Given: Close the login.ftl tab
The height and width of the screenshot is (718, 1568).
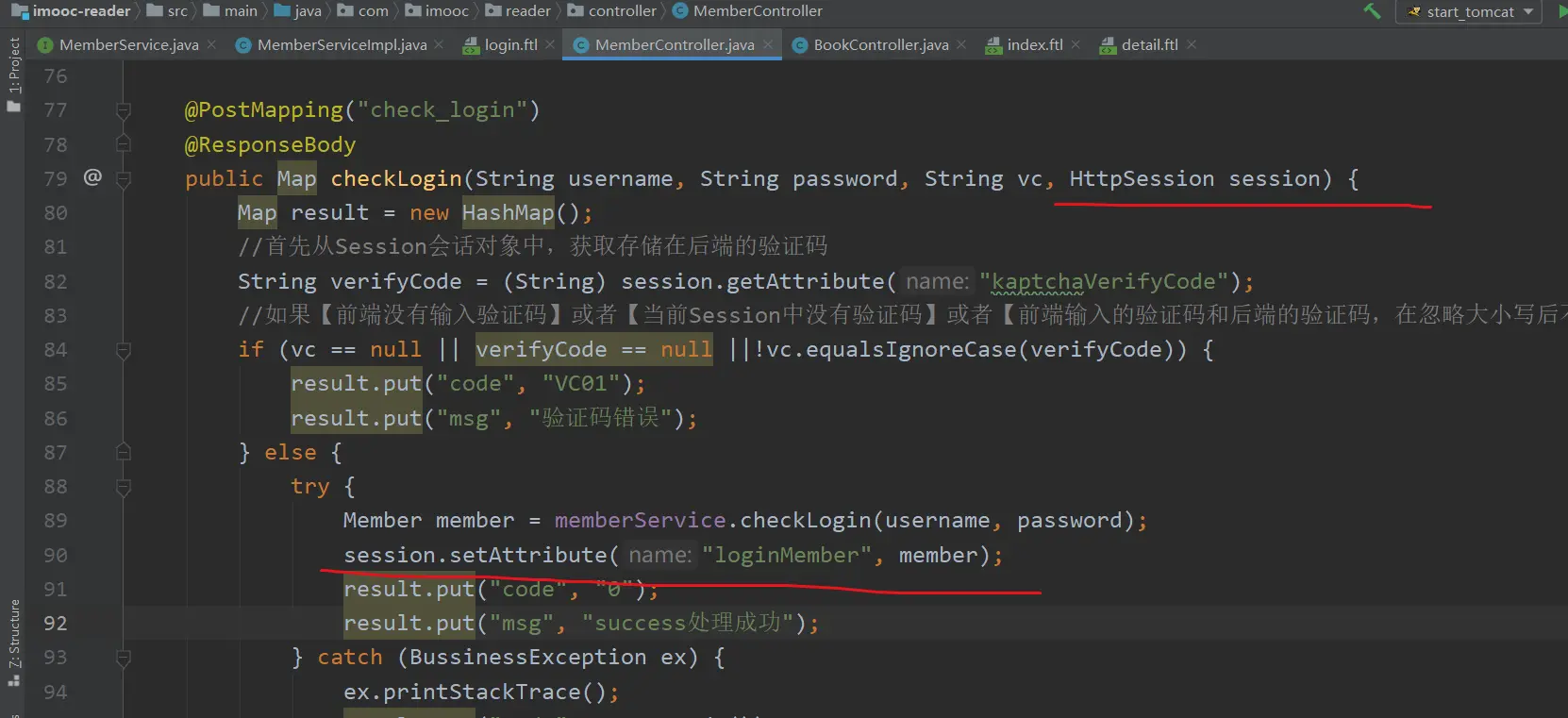Looking at the screenshot, I should pos(550,44).
